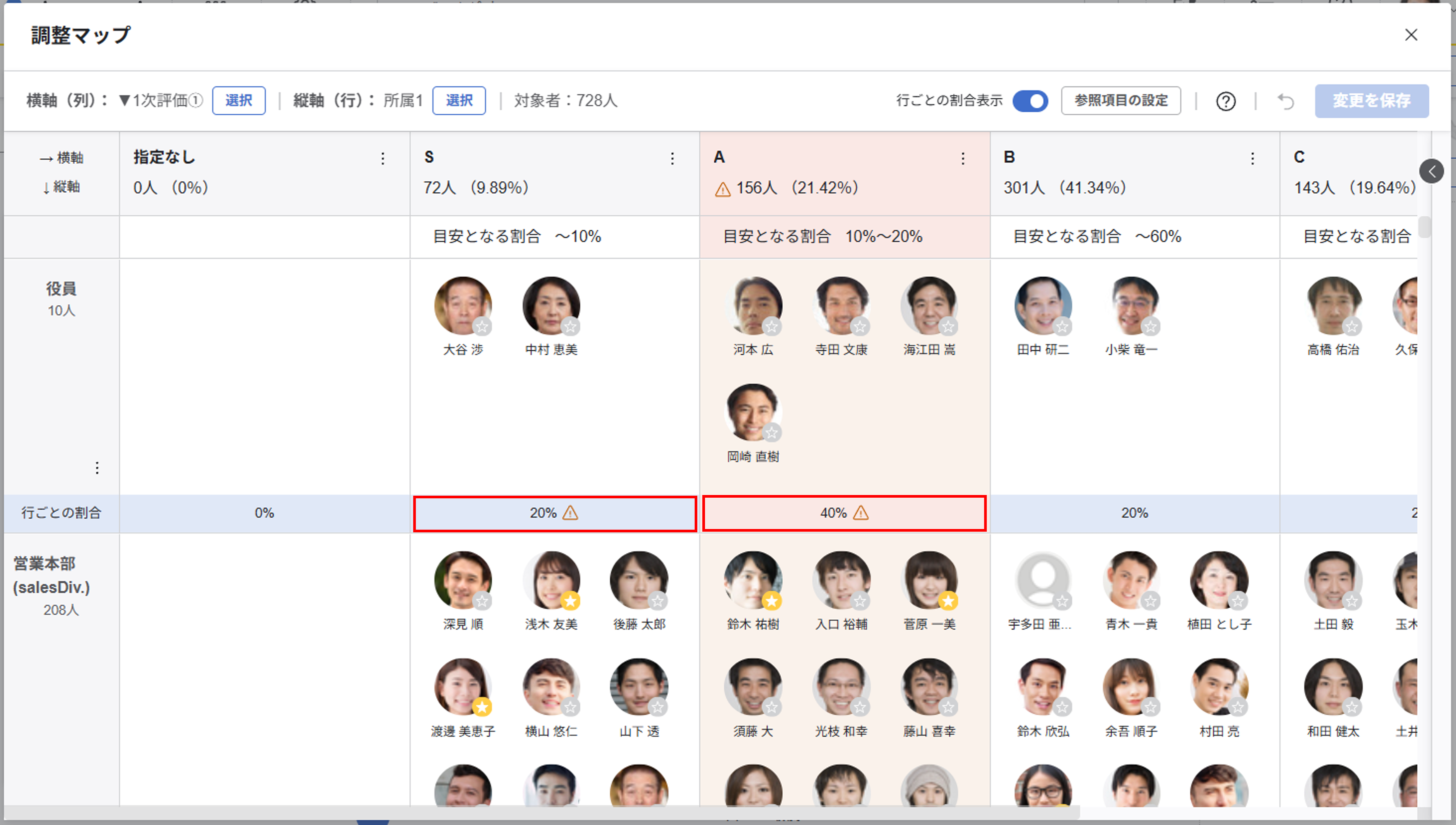1456x825 pixels.
Task: Unstar 浅木 友美's yellow star badge
Action: click(570, 601)
